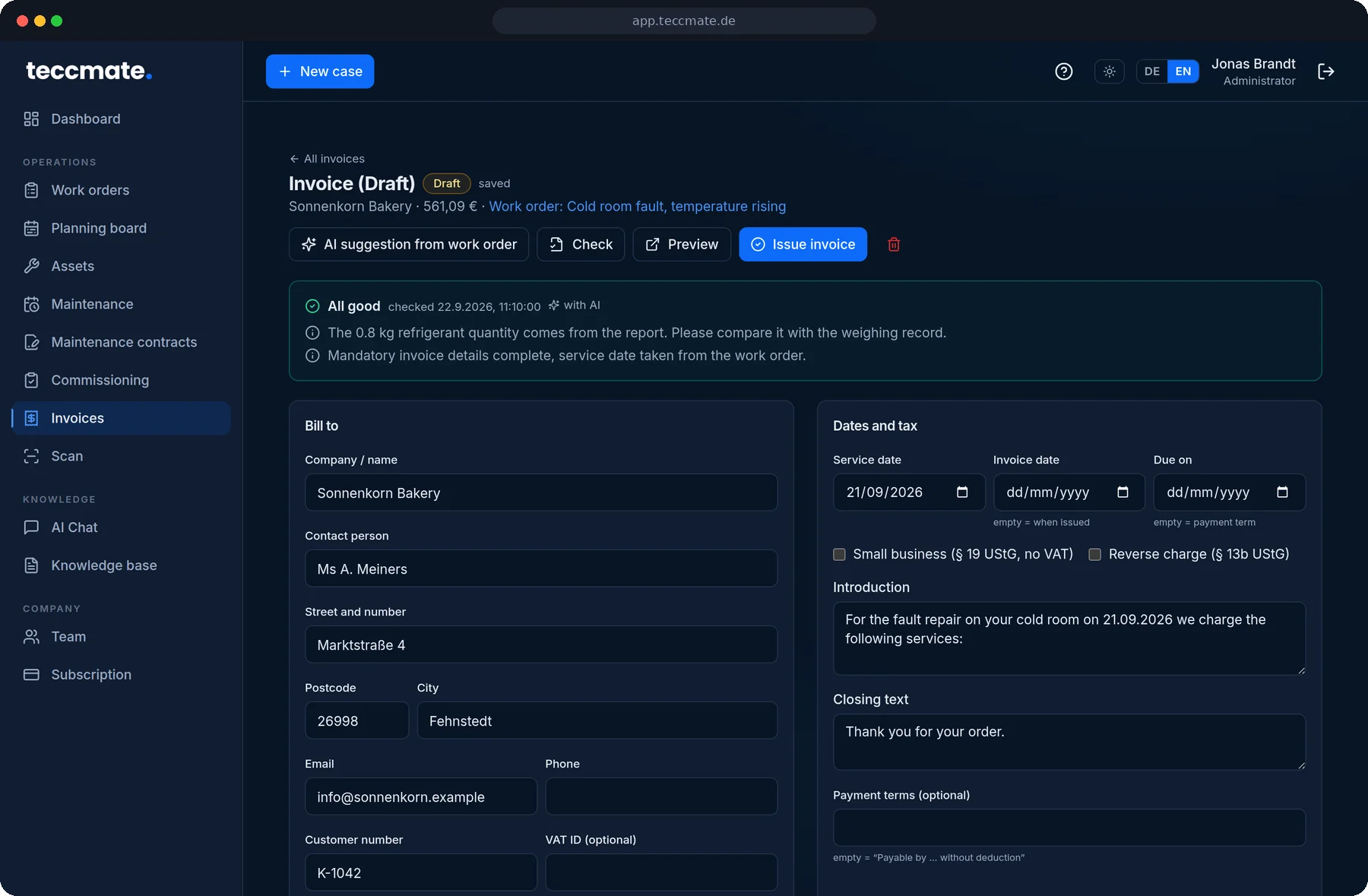Click the Issue invoice button
The width and height of the screenshot is (1368, 896).
tap(803, 244)
